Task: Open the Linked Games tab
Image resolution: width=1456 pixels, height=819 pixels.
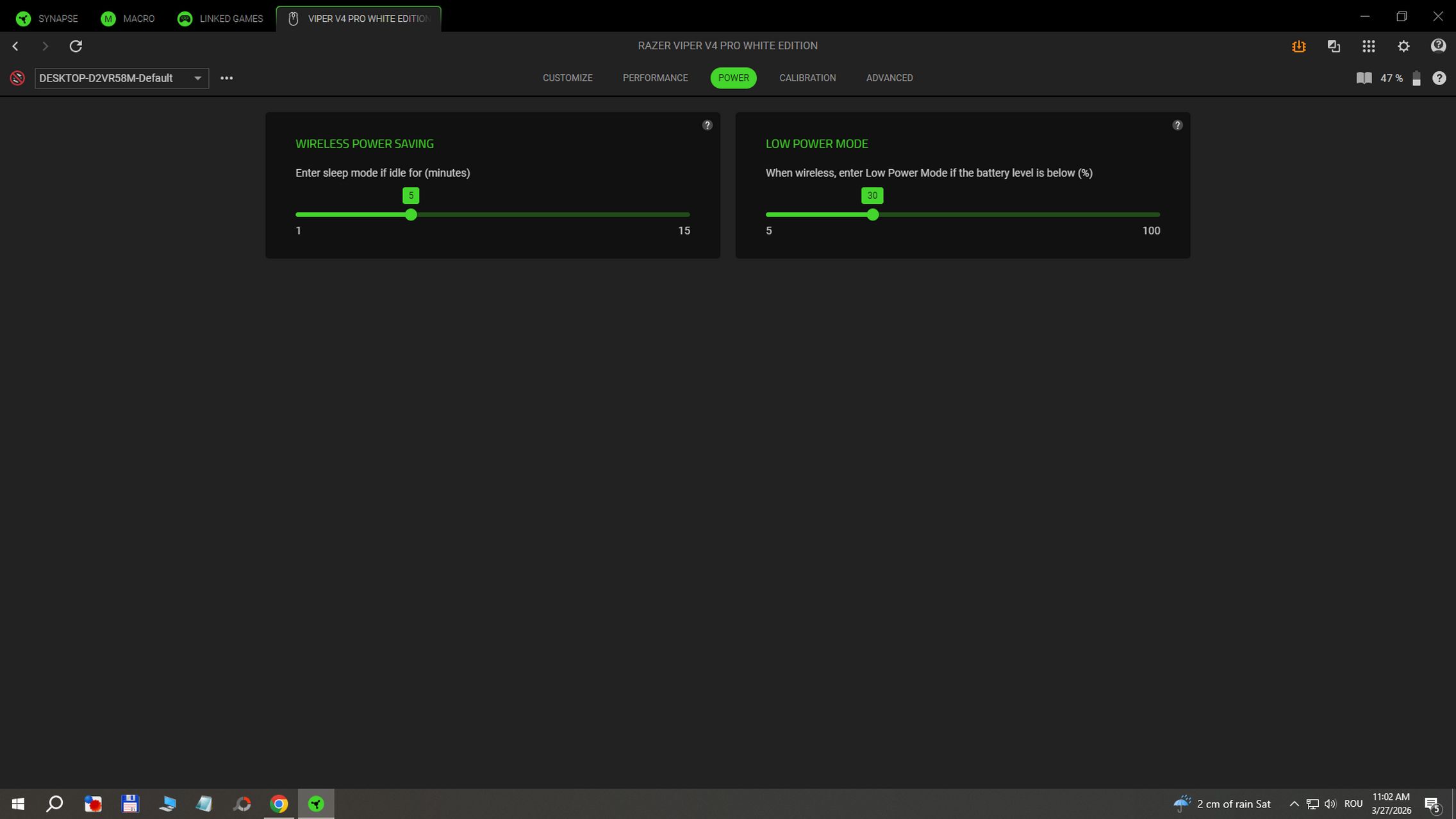Action: 220,19
